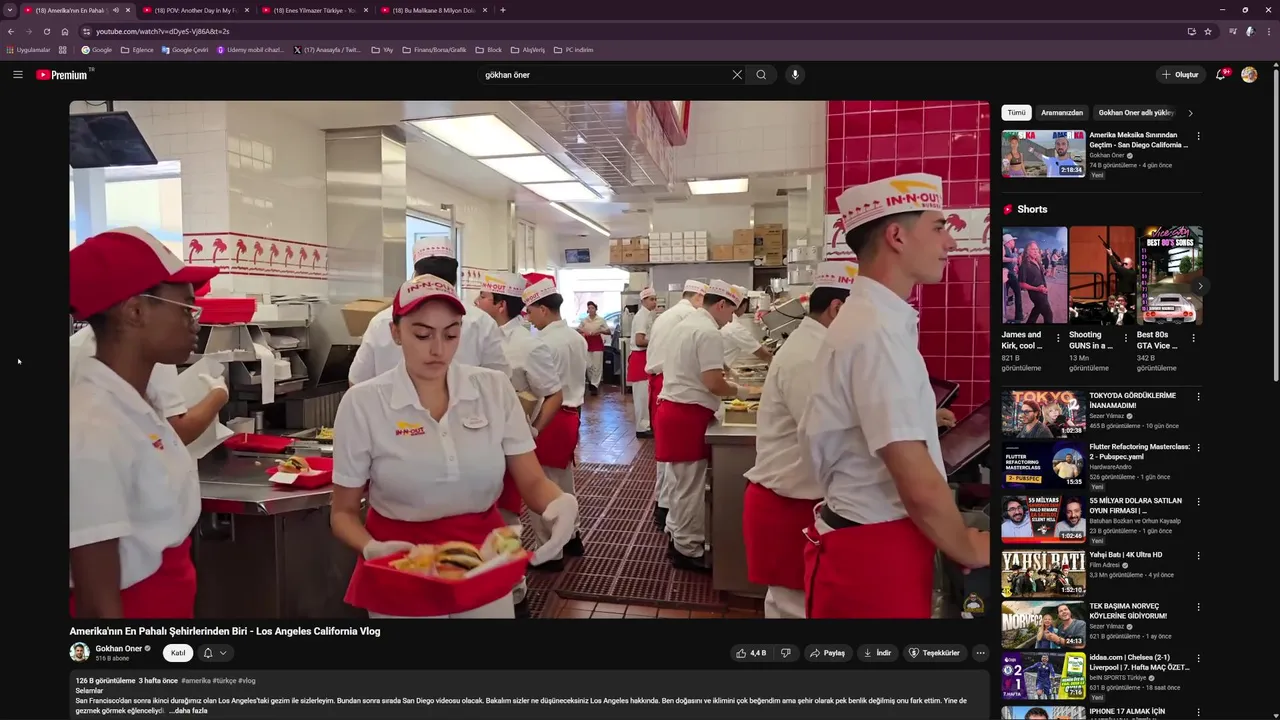
Task: Go to the YouTube Premium home logo
Action: (x=62, y=75)
